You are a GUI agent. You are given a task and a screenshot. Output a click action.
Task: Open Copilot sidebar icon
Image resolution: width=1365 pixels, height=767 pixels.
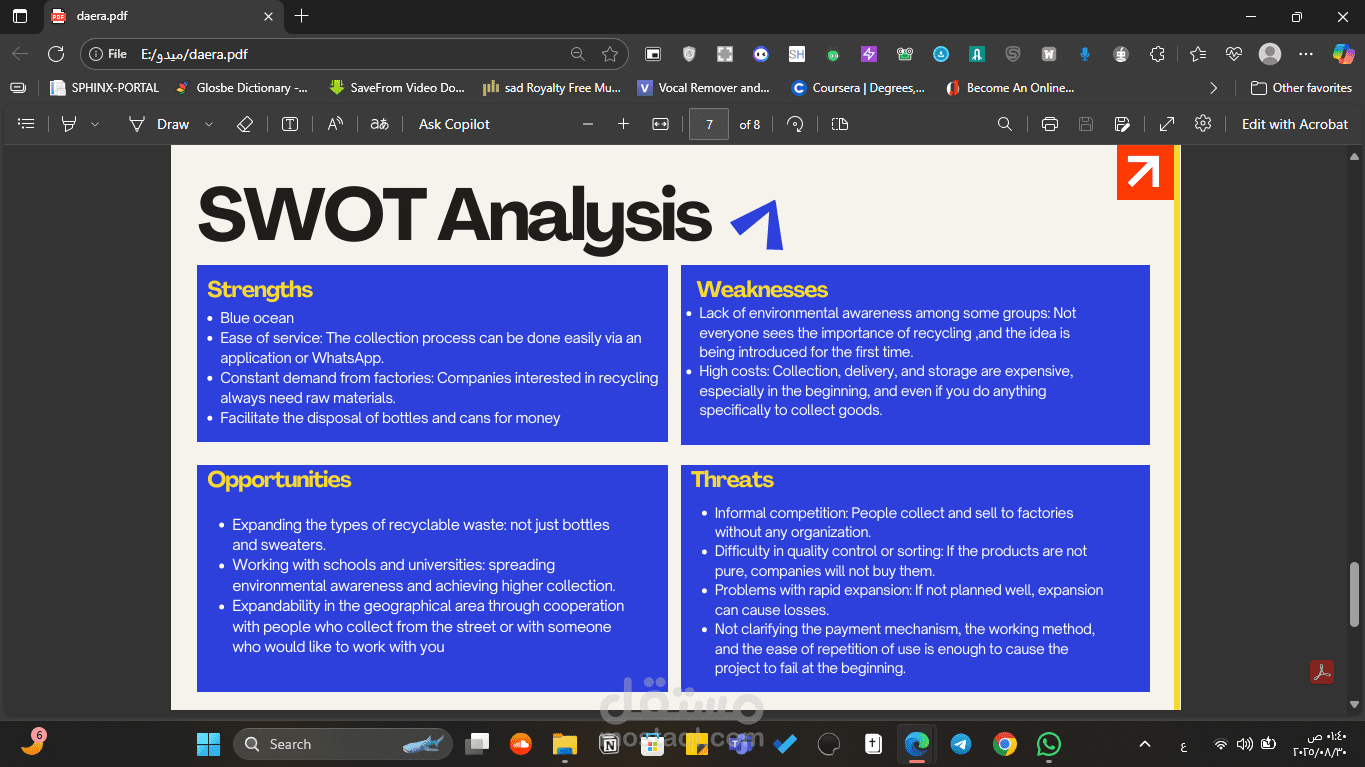pyautogui.click(x=1343, y=54)
